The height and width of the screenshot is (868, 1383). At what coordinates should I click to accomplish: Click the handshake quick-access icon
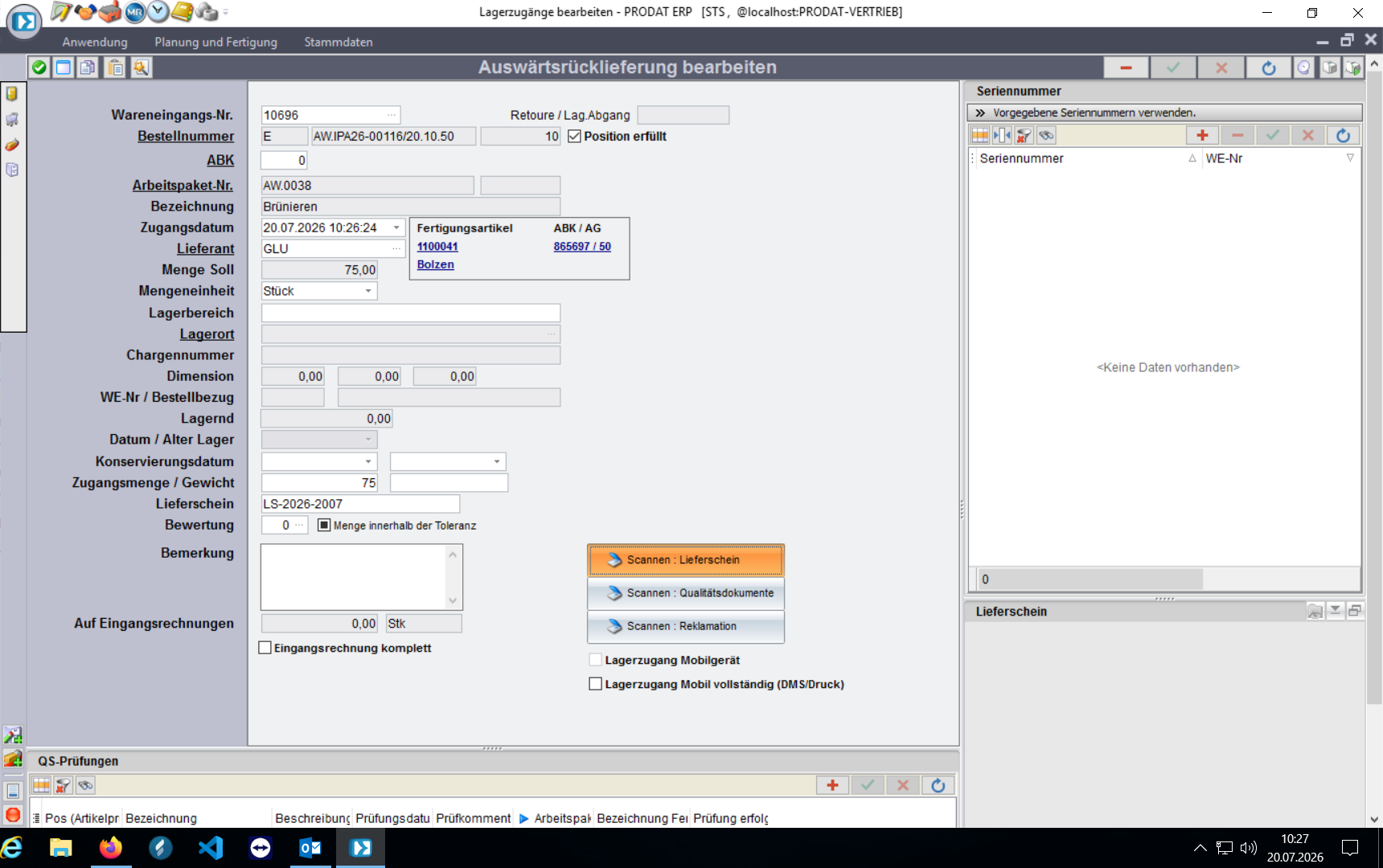click(85, 11)
